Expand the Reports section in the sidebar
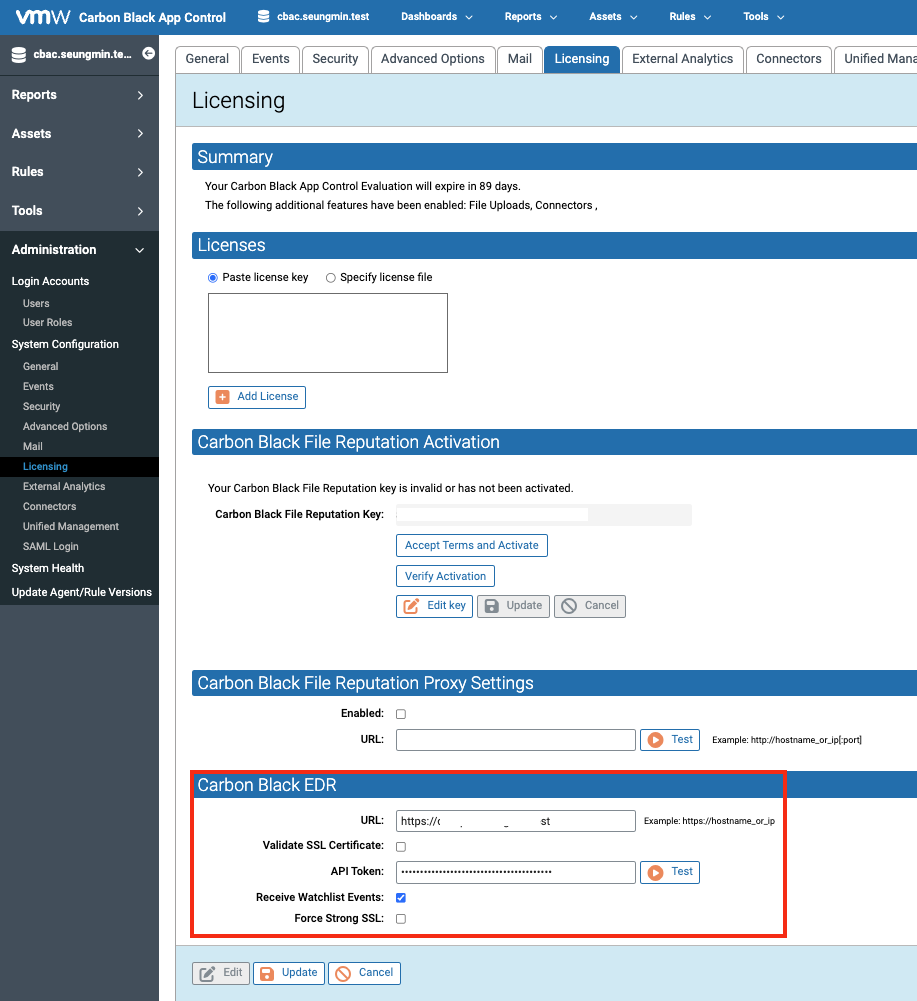 (79, 95)
